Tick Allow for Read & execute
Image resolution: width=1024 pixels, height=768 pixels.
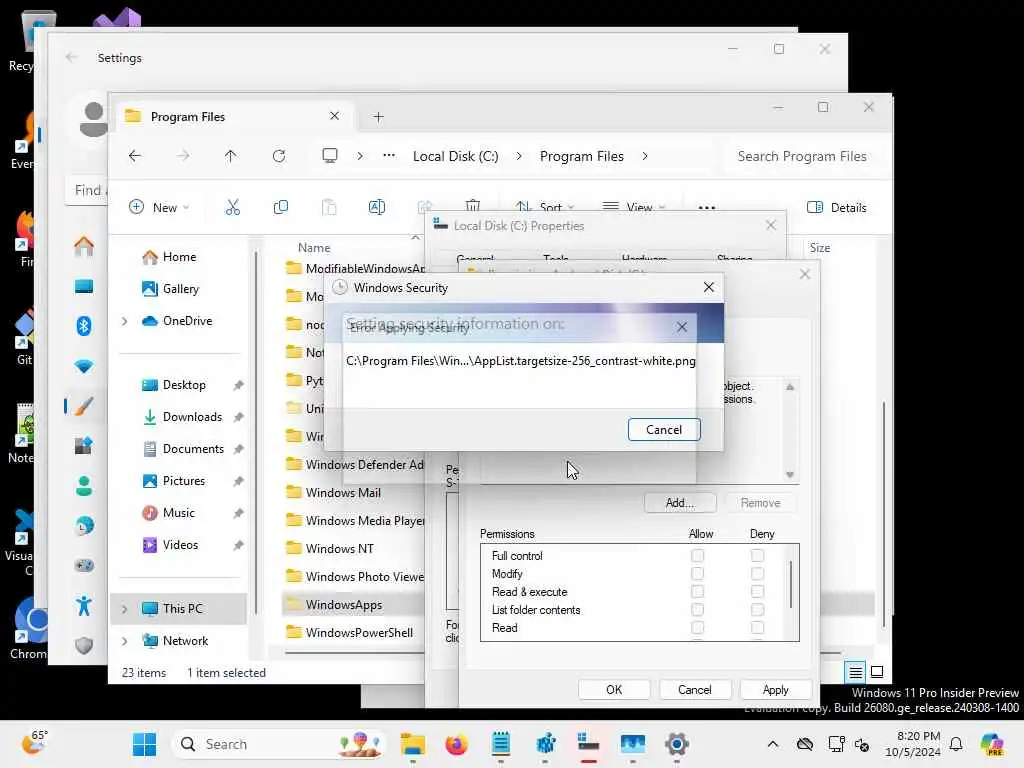[697, 592]
